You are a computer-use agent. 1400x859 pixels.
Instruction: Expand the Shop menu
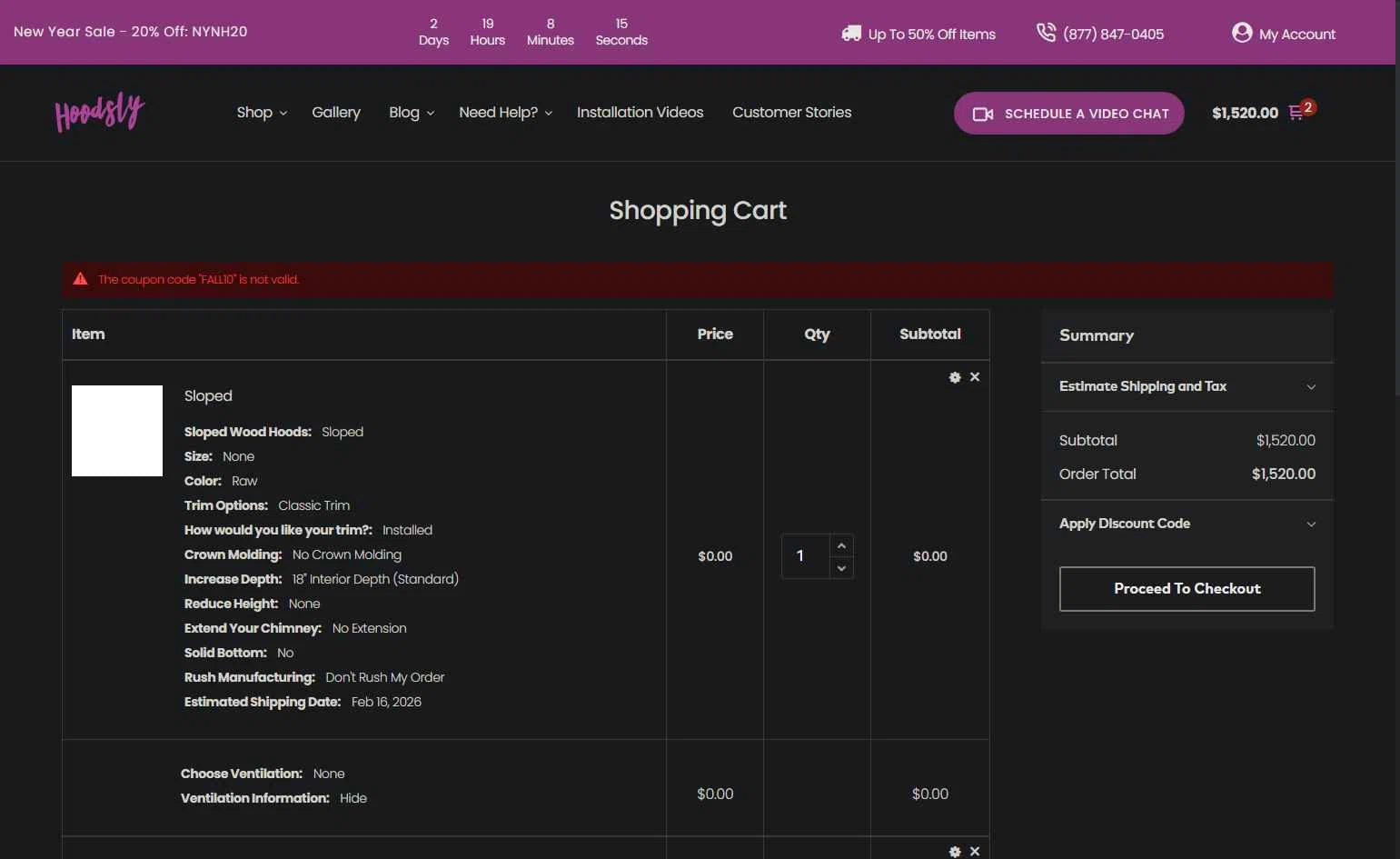[262, 113]
